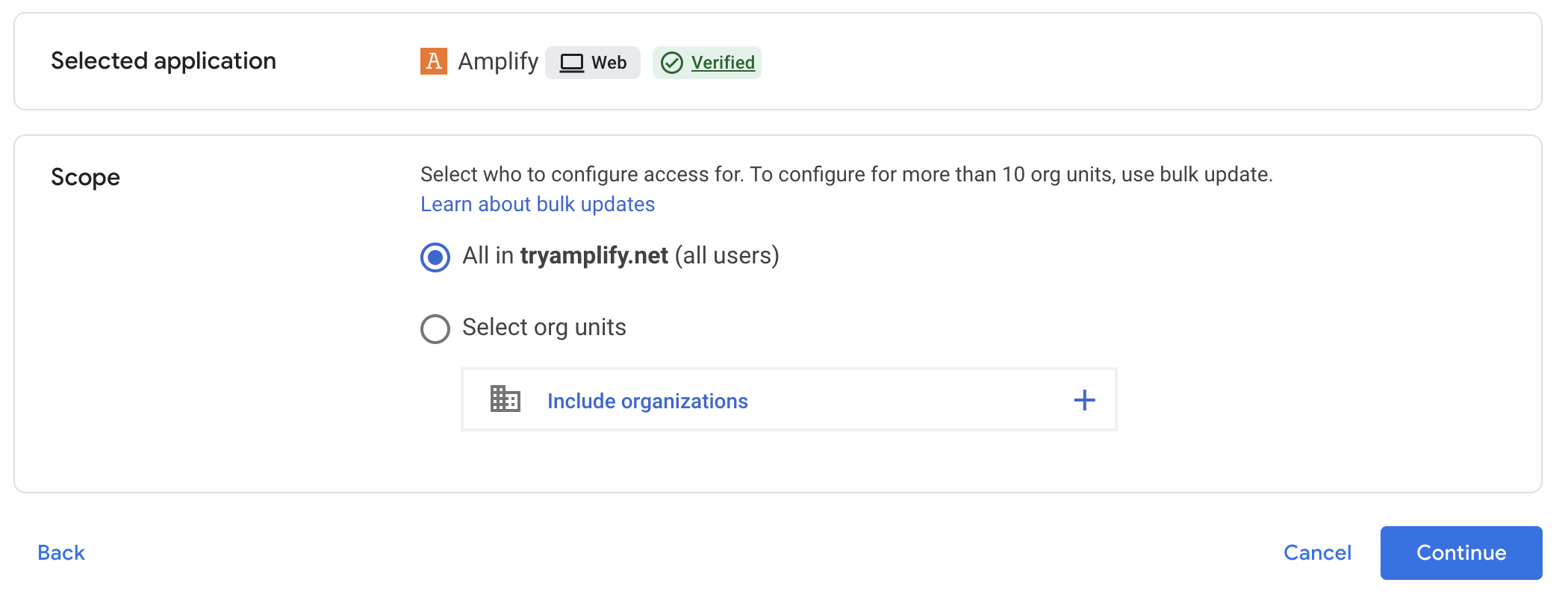Open the 'Learn about bulk updates' link
The image size is (1568, 609).
(538, 204)
